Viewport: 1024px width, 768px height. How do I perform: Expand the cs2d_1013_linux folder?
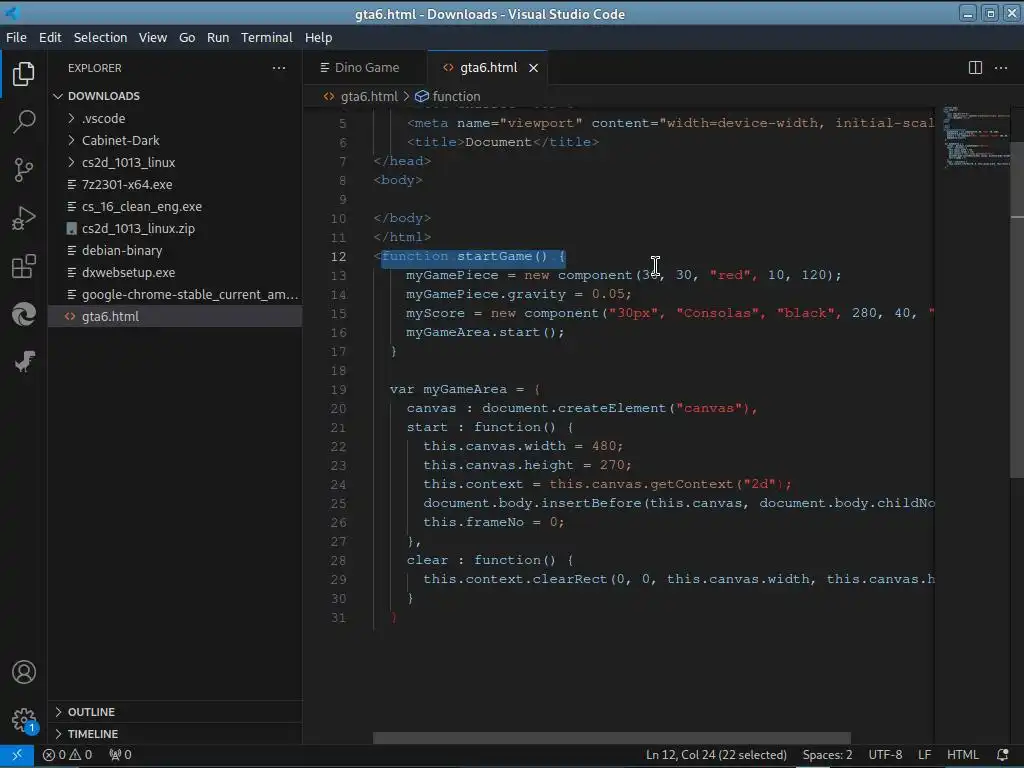point(71,163)
